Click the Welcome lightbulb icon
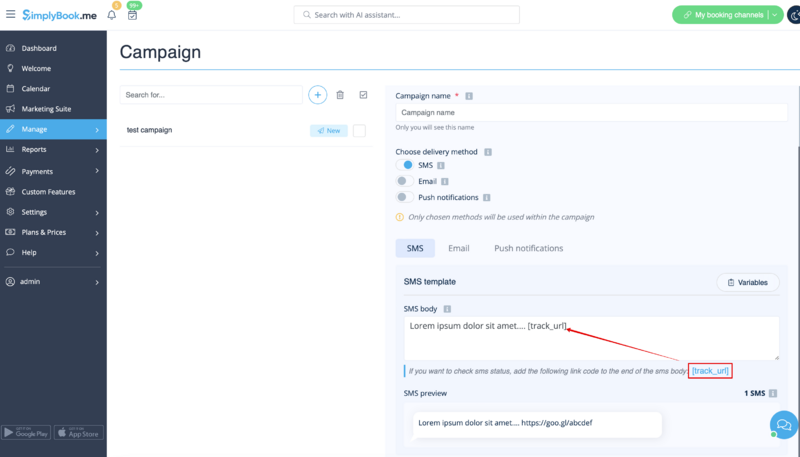This screenshot has height=457, width=800. coord(10,68)
